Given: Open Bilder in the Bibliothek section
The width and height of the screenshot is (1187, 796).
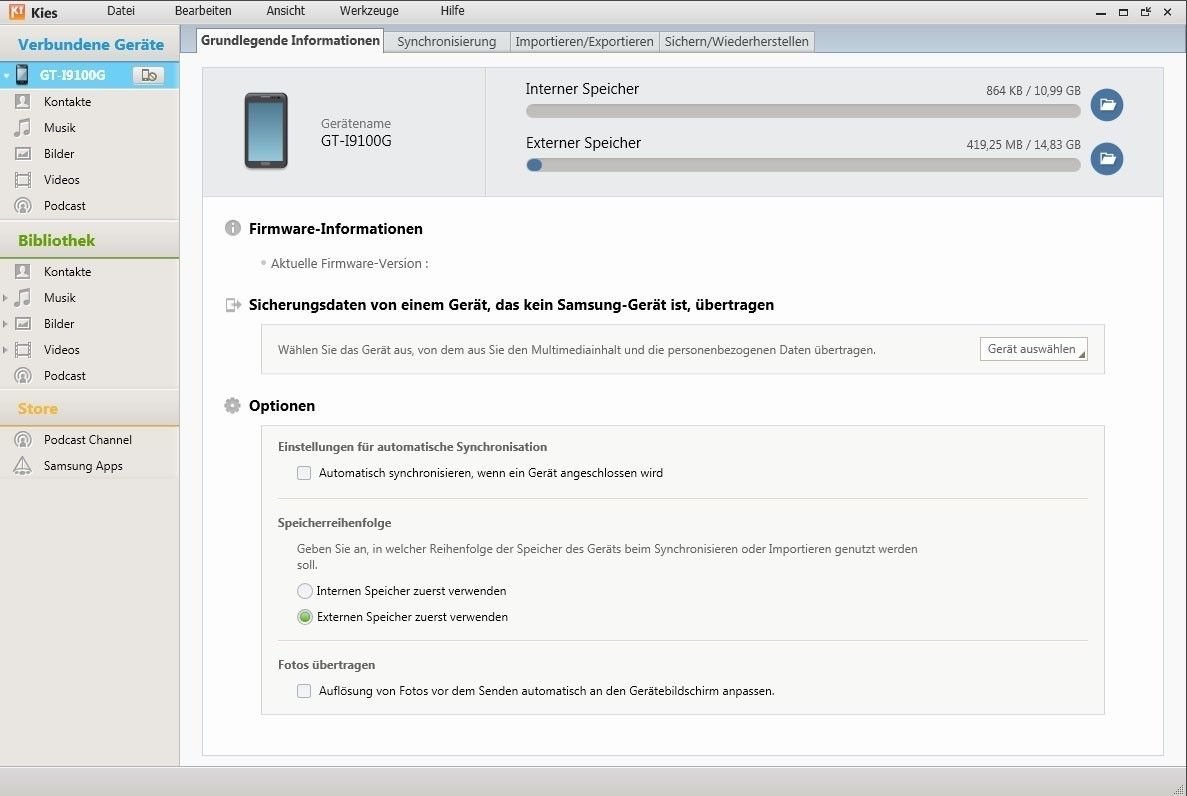Looking at the screenshot, I should (59, 323).
